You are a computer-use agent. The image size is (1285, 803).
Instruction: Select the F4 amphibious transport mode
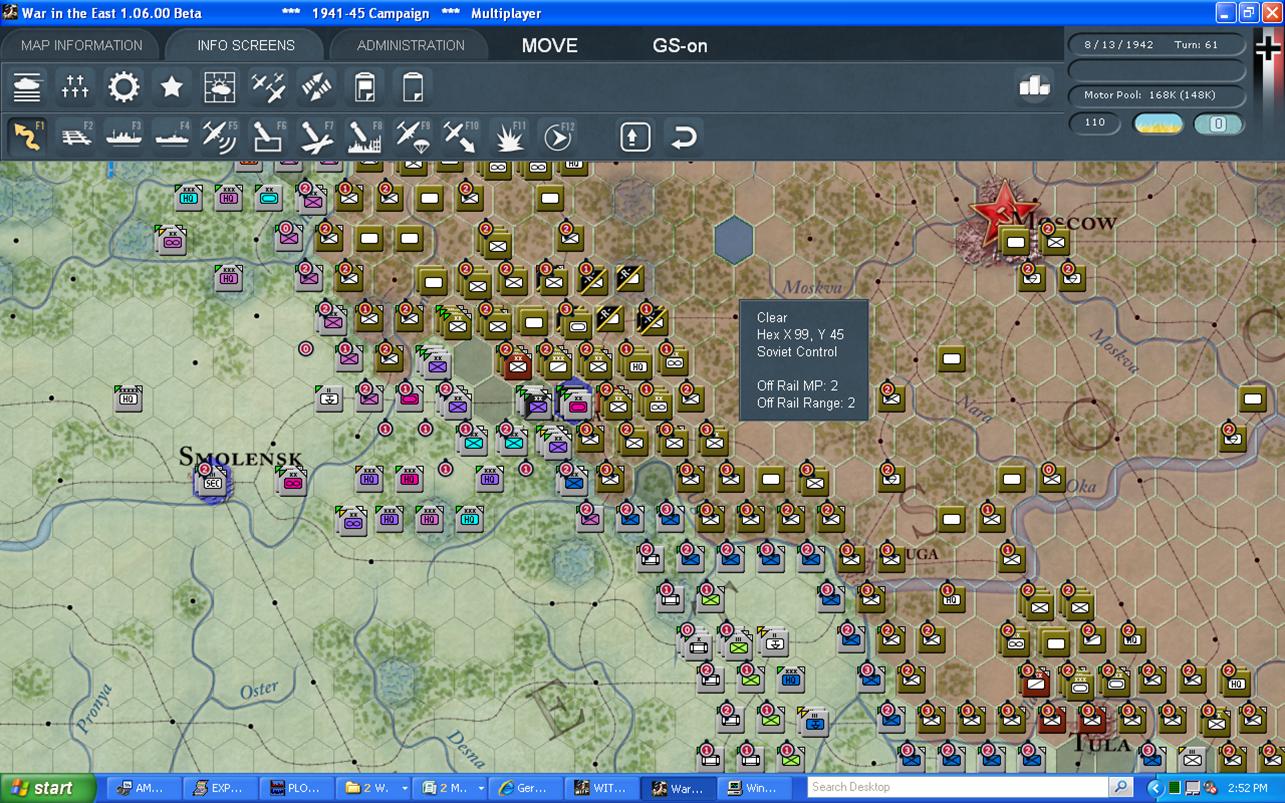pos(172,136)
